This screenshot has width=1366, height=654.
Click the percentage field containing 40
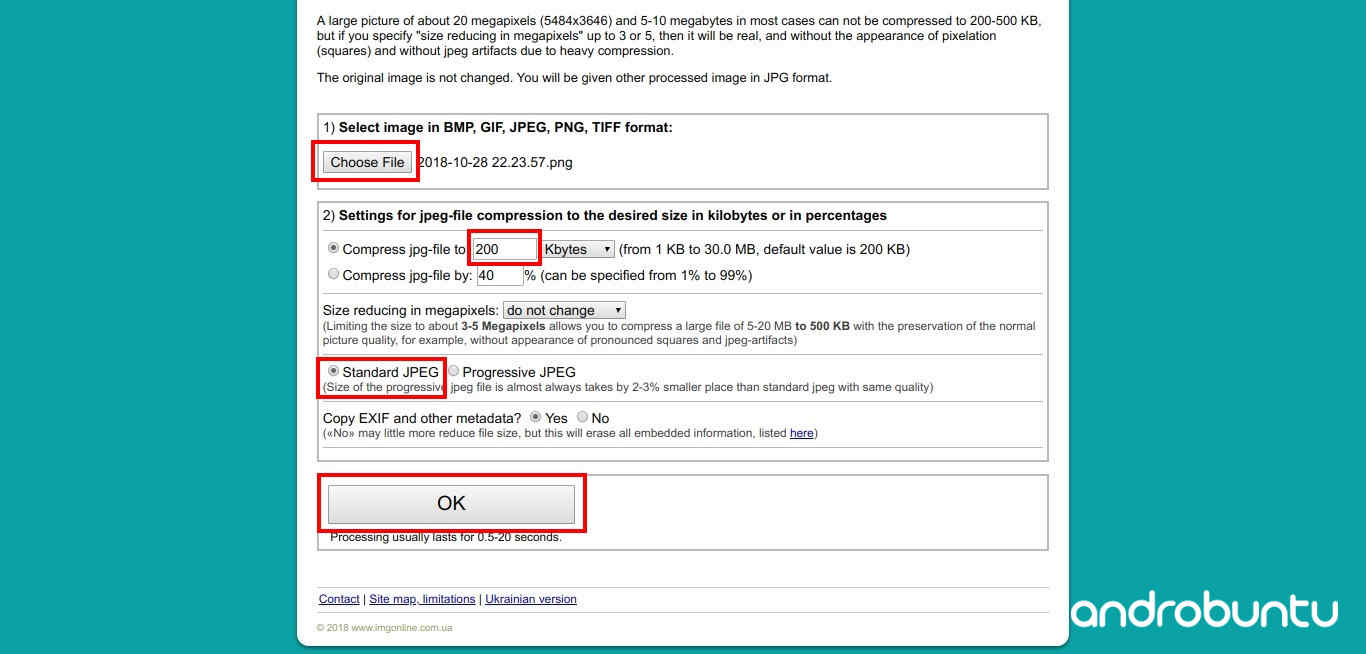[499, 275]
